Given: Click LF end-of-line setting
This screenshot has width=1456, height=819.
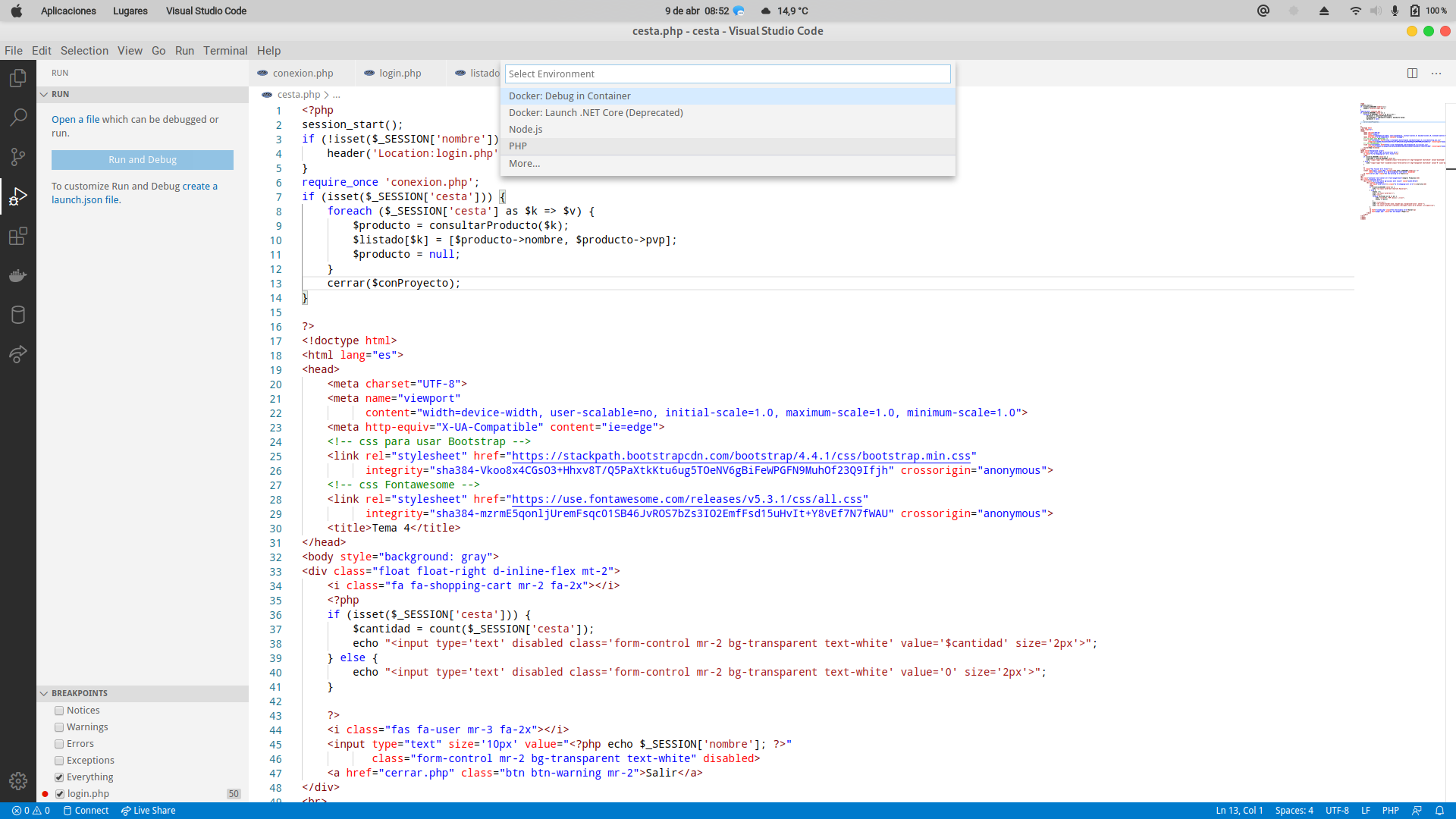Looking at the screenshot, I should [x=1366, y=811].
